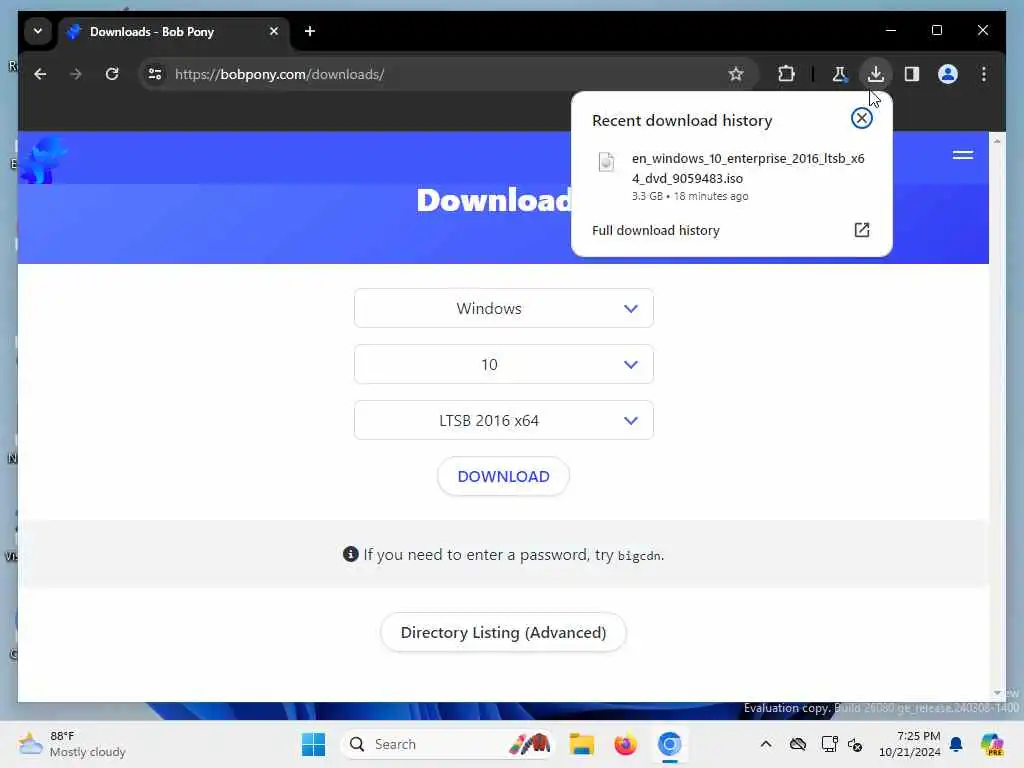Close the Recent download history popup

[861, 118]
